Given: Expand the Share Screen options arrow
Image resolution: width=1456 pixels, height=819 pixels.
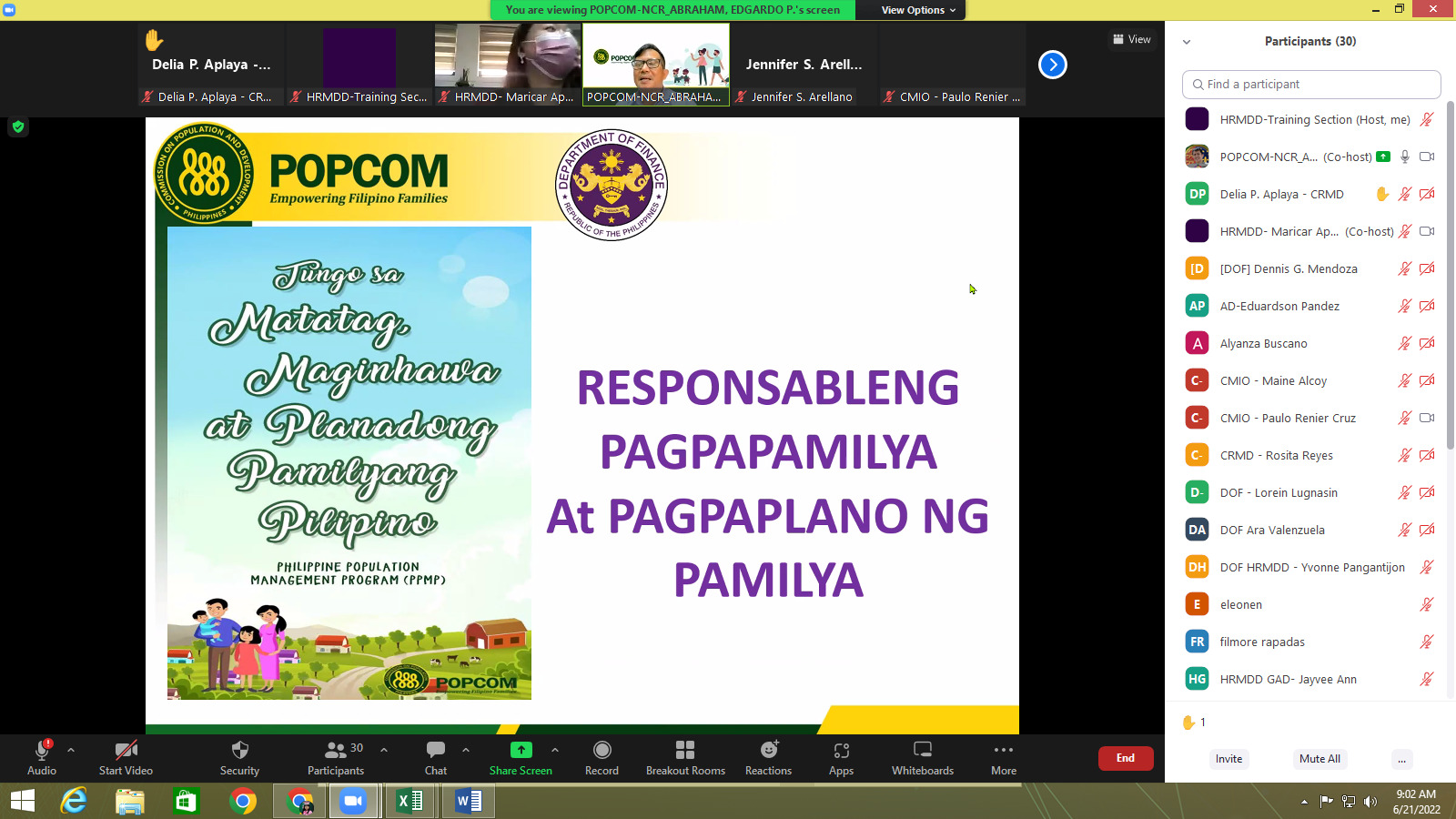Looking at the screenshot, I should click(x=555, y=750).
